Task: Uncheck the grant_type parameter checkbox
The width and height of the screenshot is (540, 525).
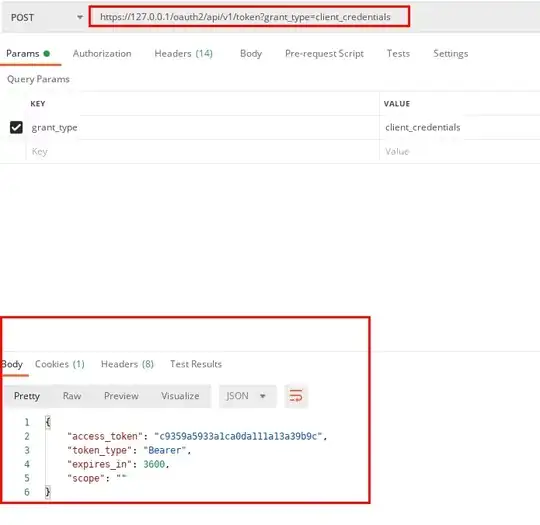Action: click(16, 127)
